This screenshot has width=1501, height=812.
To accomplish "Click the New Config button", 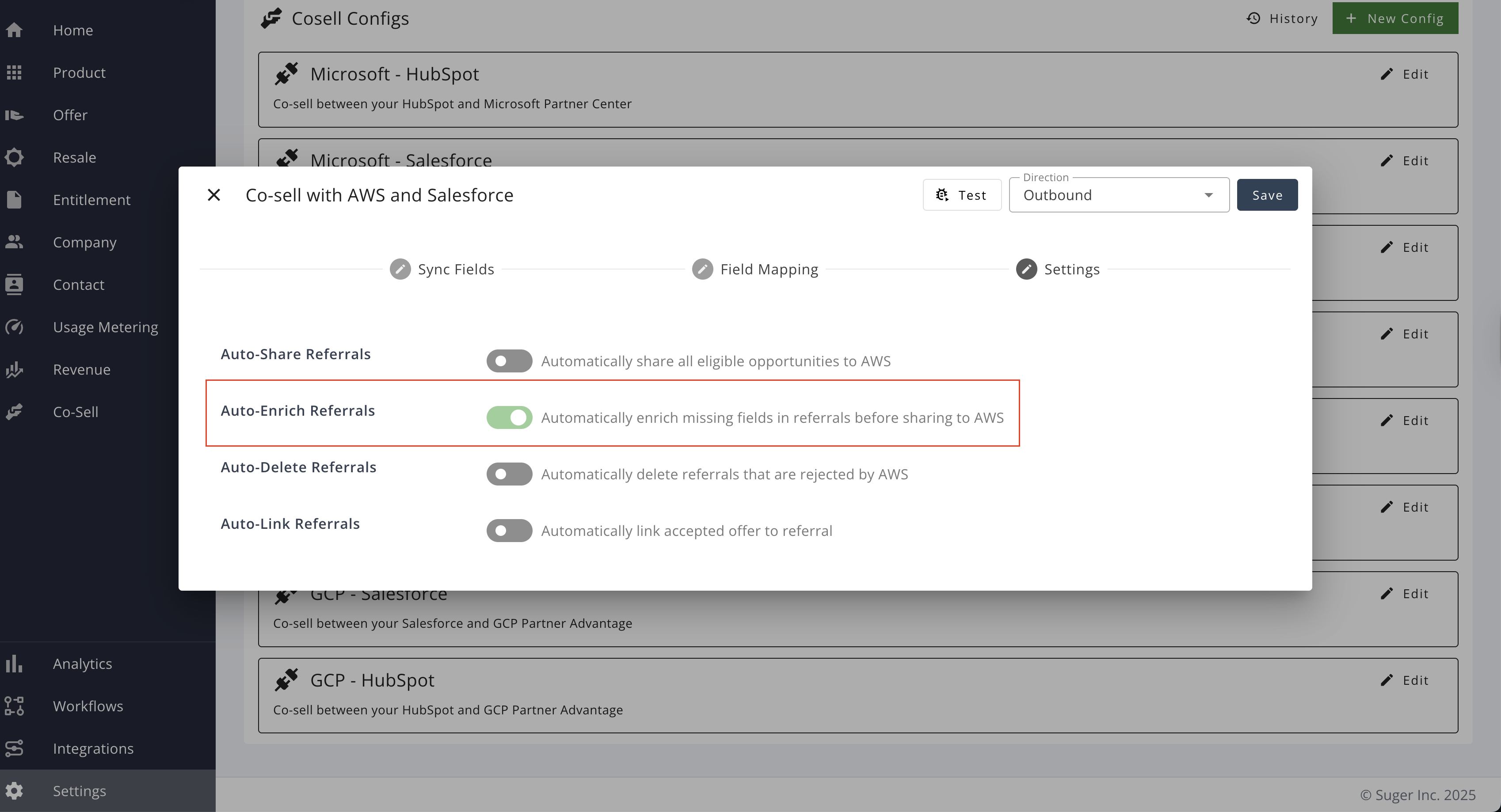I will [x=1394, y=19].
